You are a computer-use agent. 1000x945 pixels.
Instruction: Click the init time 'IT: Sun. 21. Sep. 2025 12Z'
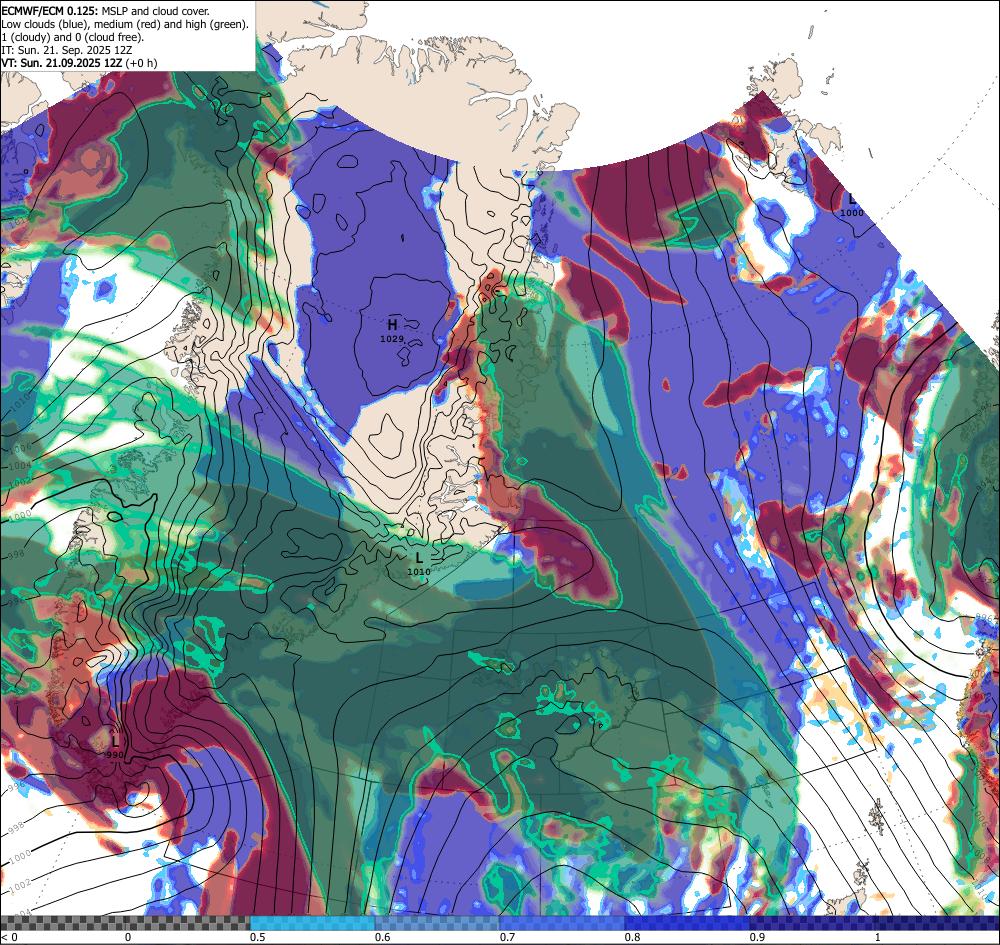67,50
